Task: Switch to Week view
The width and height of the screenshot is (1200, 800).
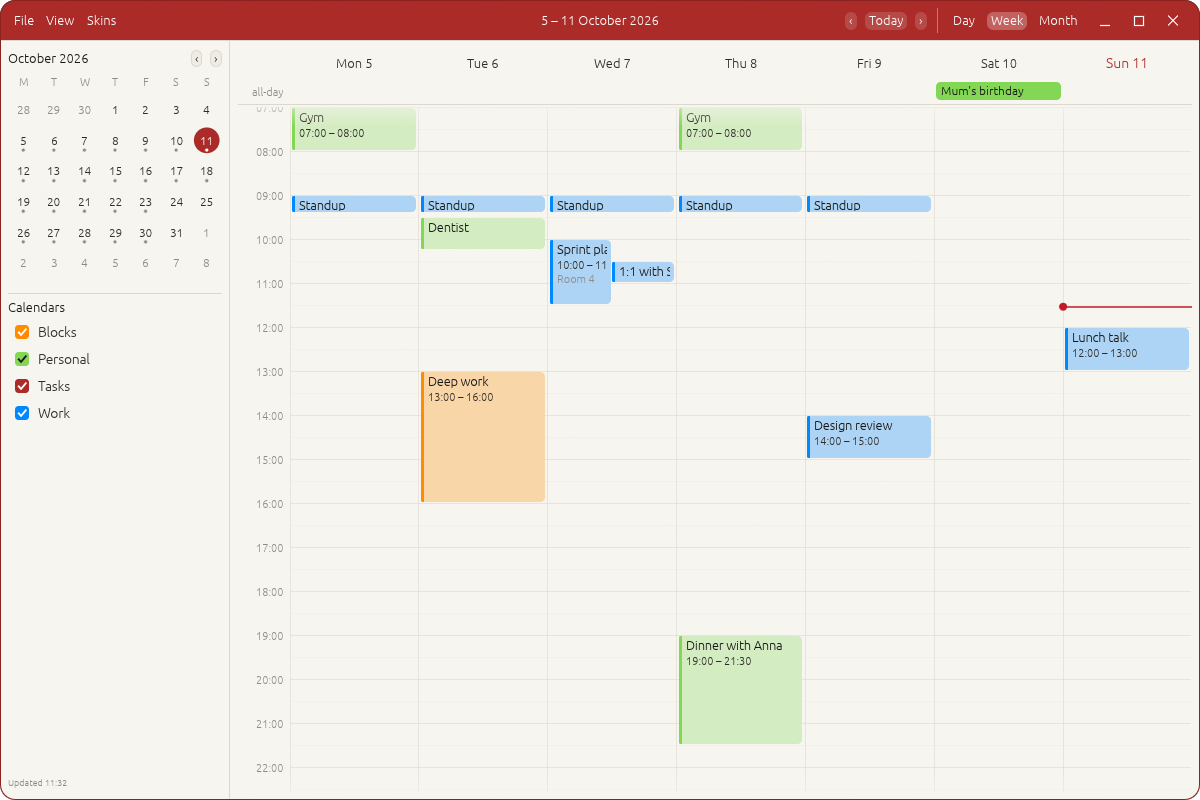Action: 1007,21
